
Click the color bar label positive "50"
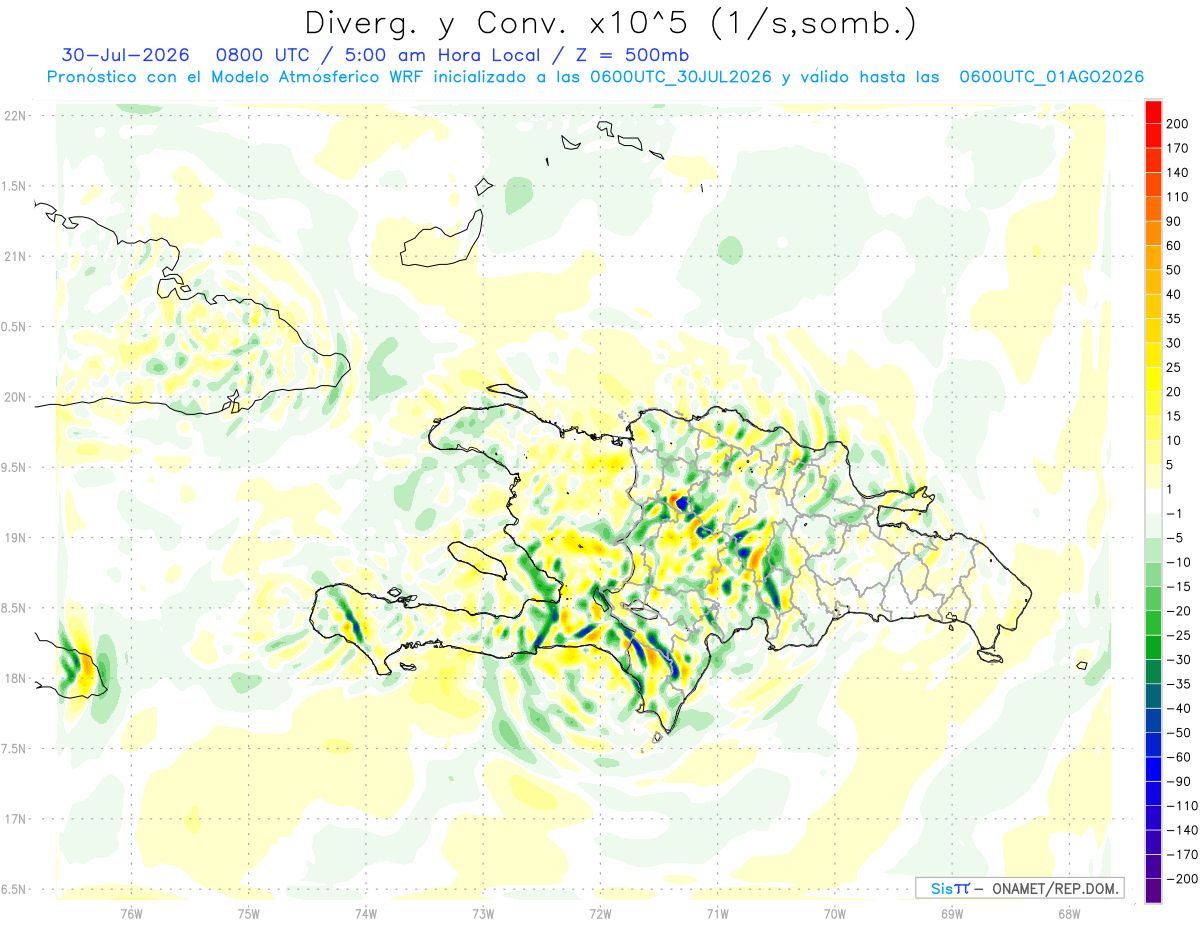[x=1174, y=270]
